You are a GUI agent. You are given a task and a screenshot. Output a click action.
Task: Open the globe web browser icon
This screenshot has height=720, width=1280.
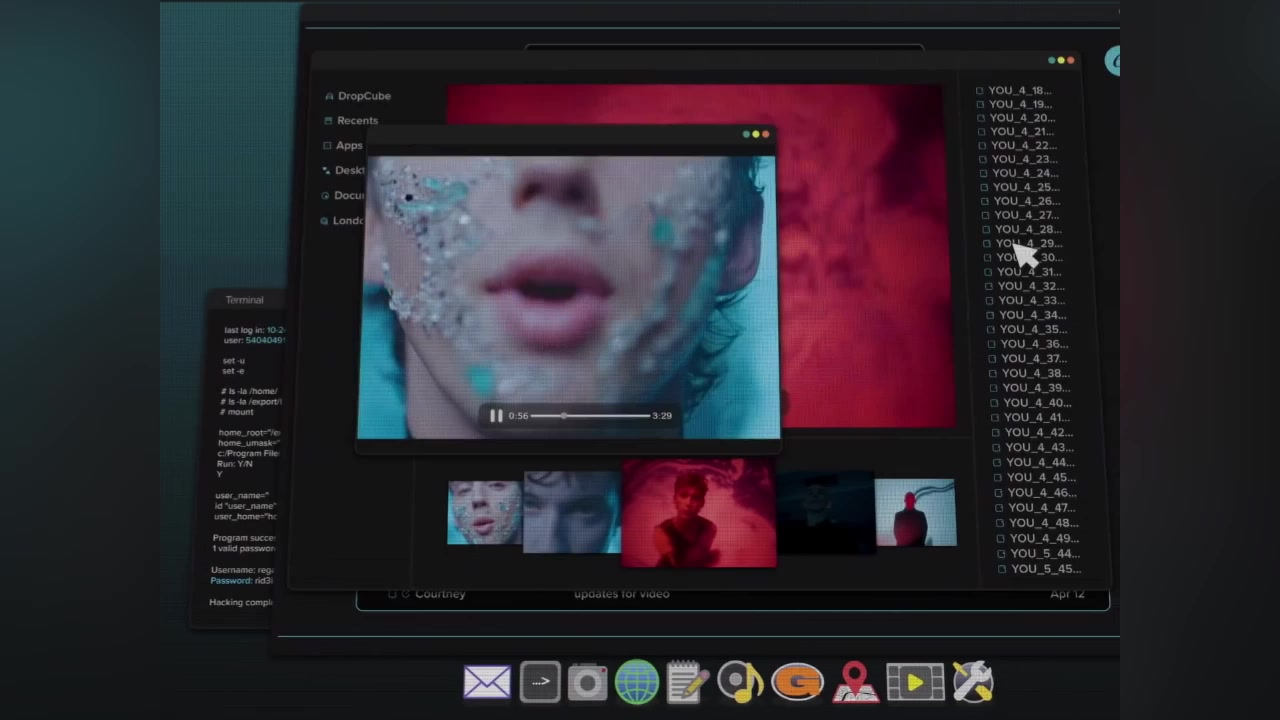[637, 683]
